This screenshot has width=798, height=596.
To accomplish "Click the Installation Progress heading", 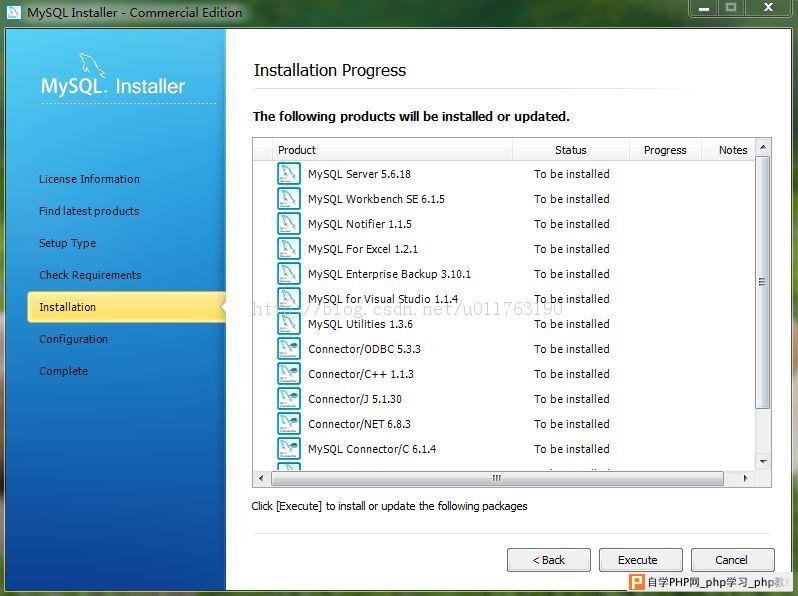I will pyautogui.click(x=330, y=70).
